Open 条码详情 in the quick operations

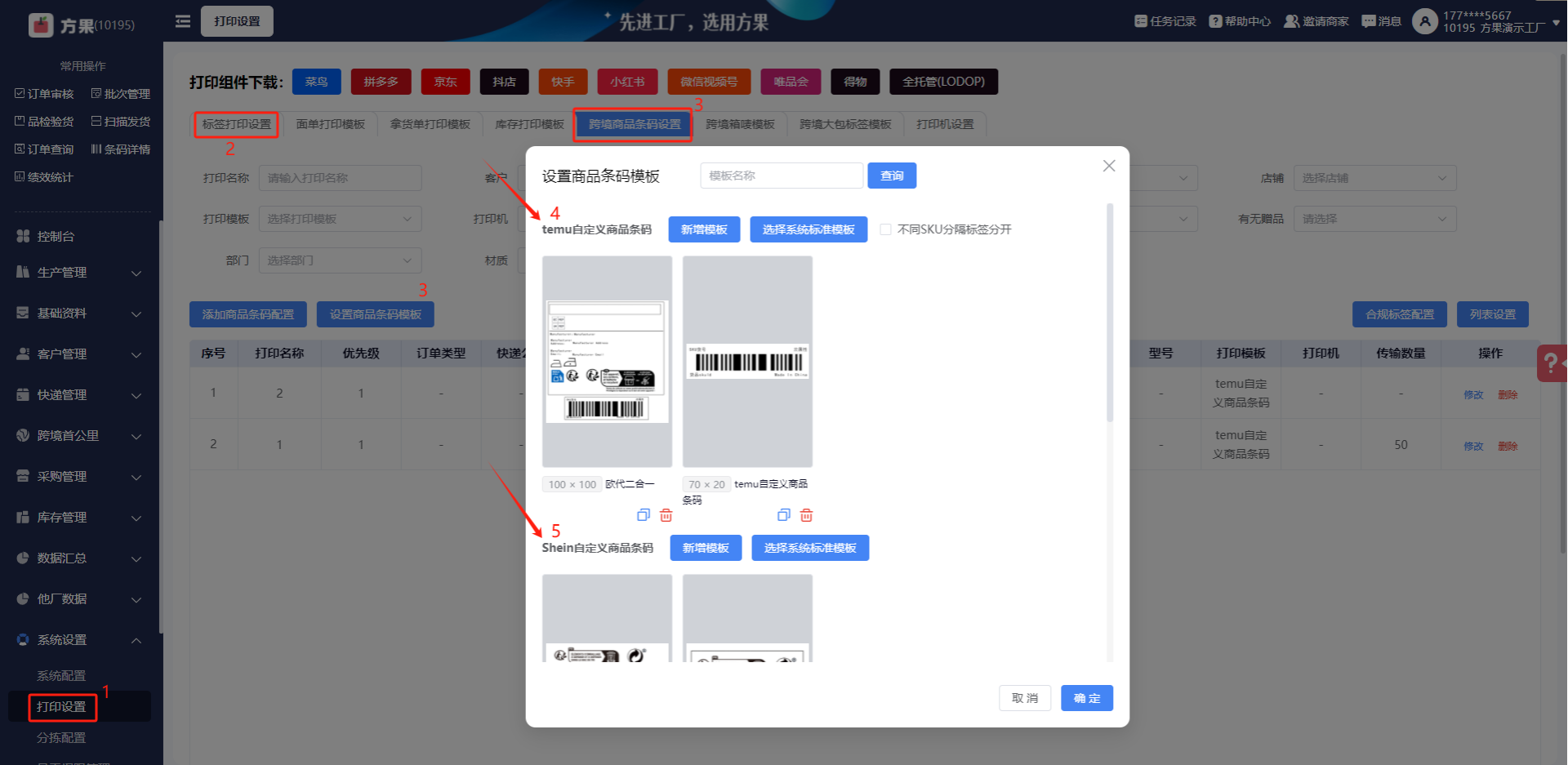click(121, 149)
